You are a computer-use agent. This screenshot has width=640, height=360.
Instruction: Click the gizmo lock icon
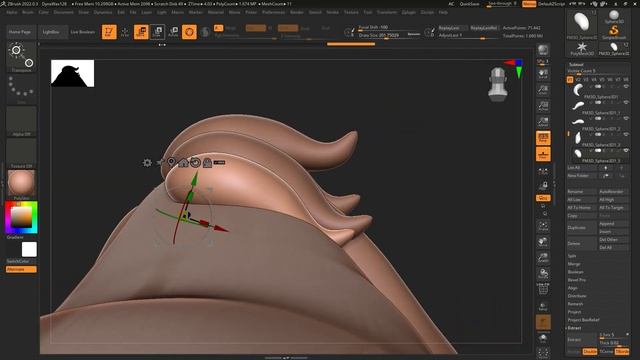point(207,162)
